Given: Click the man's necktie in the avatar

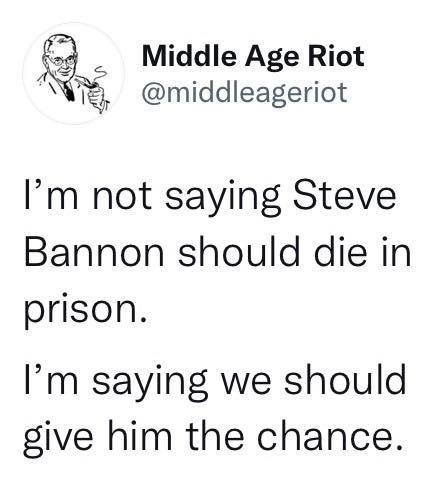Looking at the screenshot, I should 69,91.
